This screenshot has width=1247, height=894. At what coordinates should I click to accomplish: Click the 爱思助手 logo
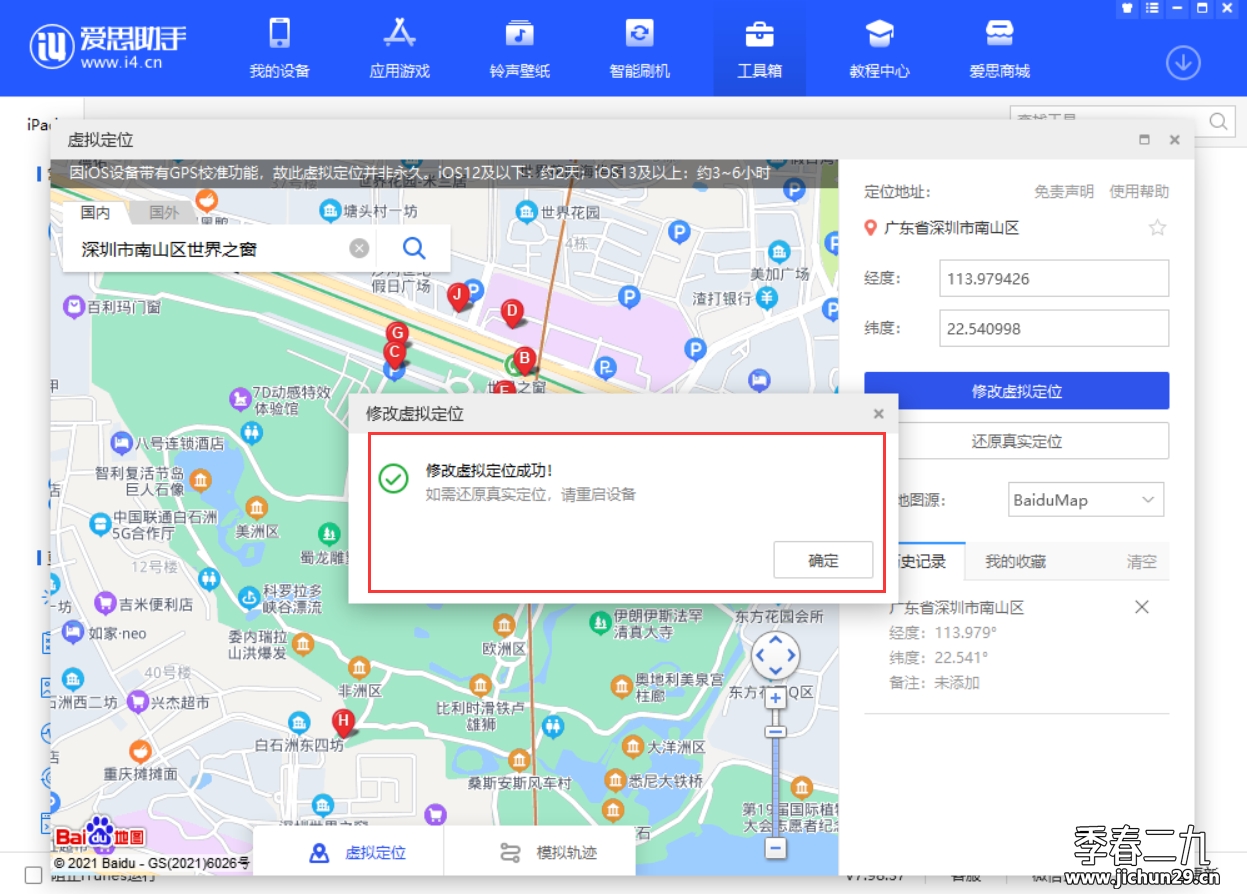pyautogui.click(x=108, y=47)
